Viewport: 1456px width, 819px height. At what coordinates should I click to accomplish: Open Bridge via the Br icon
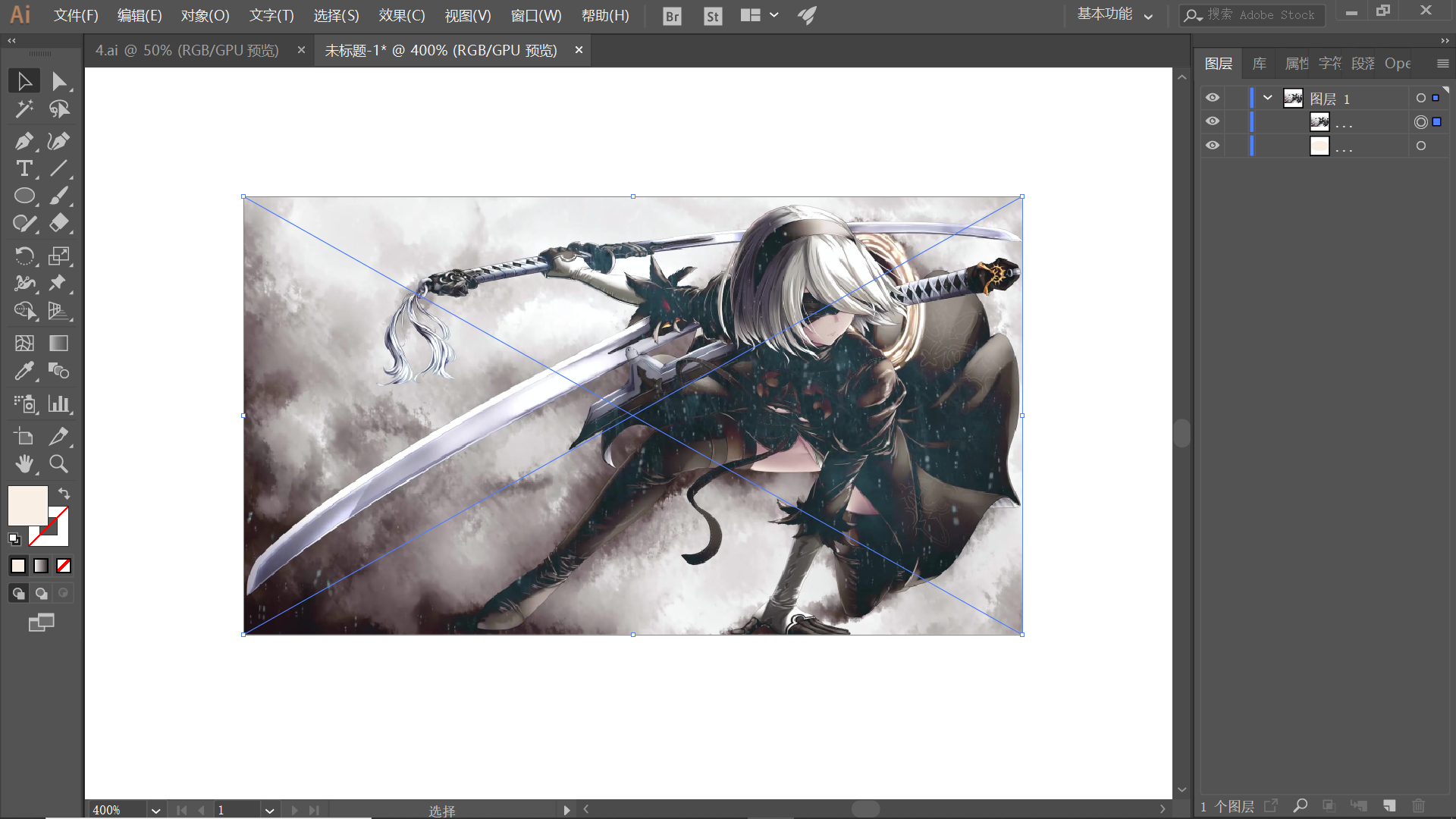click(x=672, y=16)
